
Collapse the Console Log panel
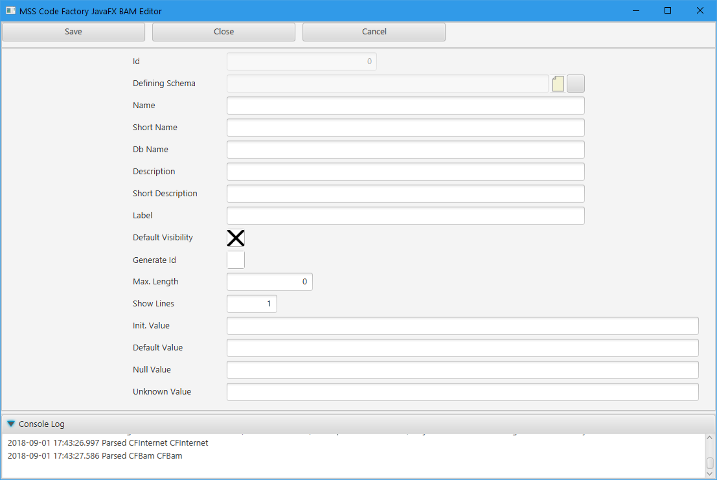(x=11, y=424)
